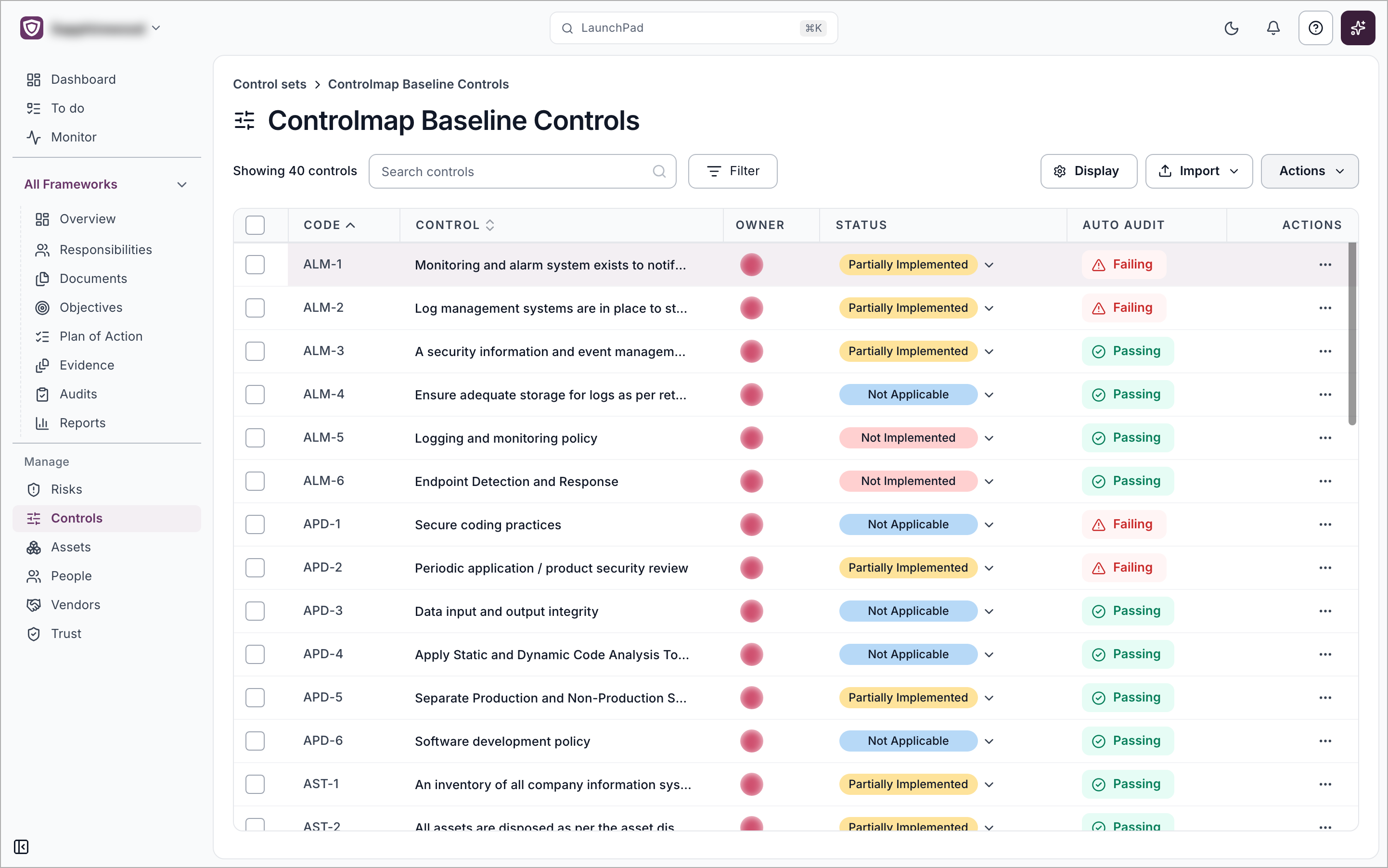Viewport: 1388px width, 868px height.
Task: Check the ALM-1 row checkbox
Action: (x=255, y=265)
